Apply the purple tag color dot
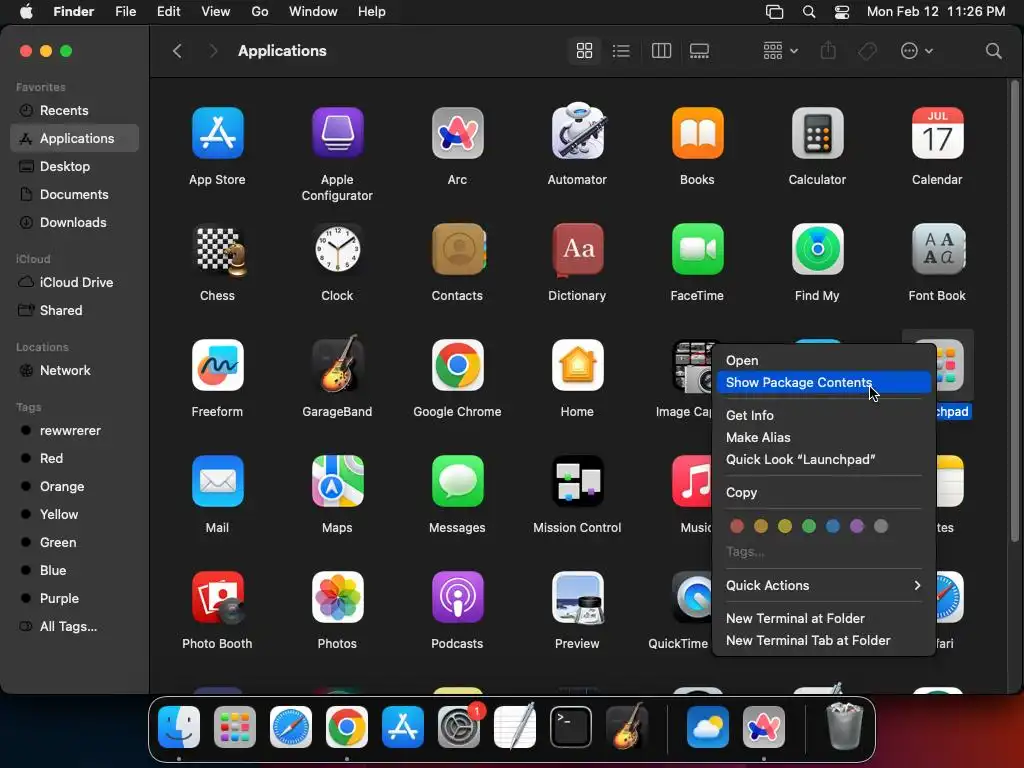1024x768 pixels. click(x=857, y=526)
